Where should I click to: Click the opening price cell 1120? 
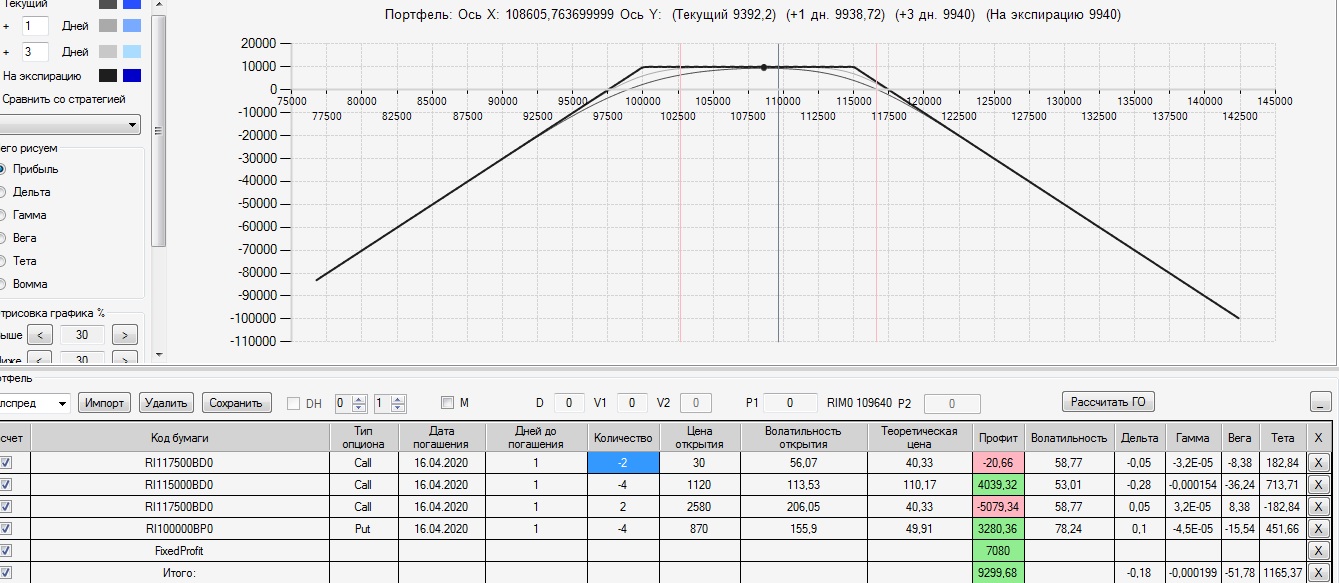pyautogui.click(x=700, y=485)
